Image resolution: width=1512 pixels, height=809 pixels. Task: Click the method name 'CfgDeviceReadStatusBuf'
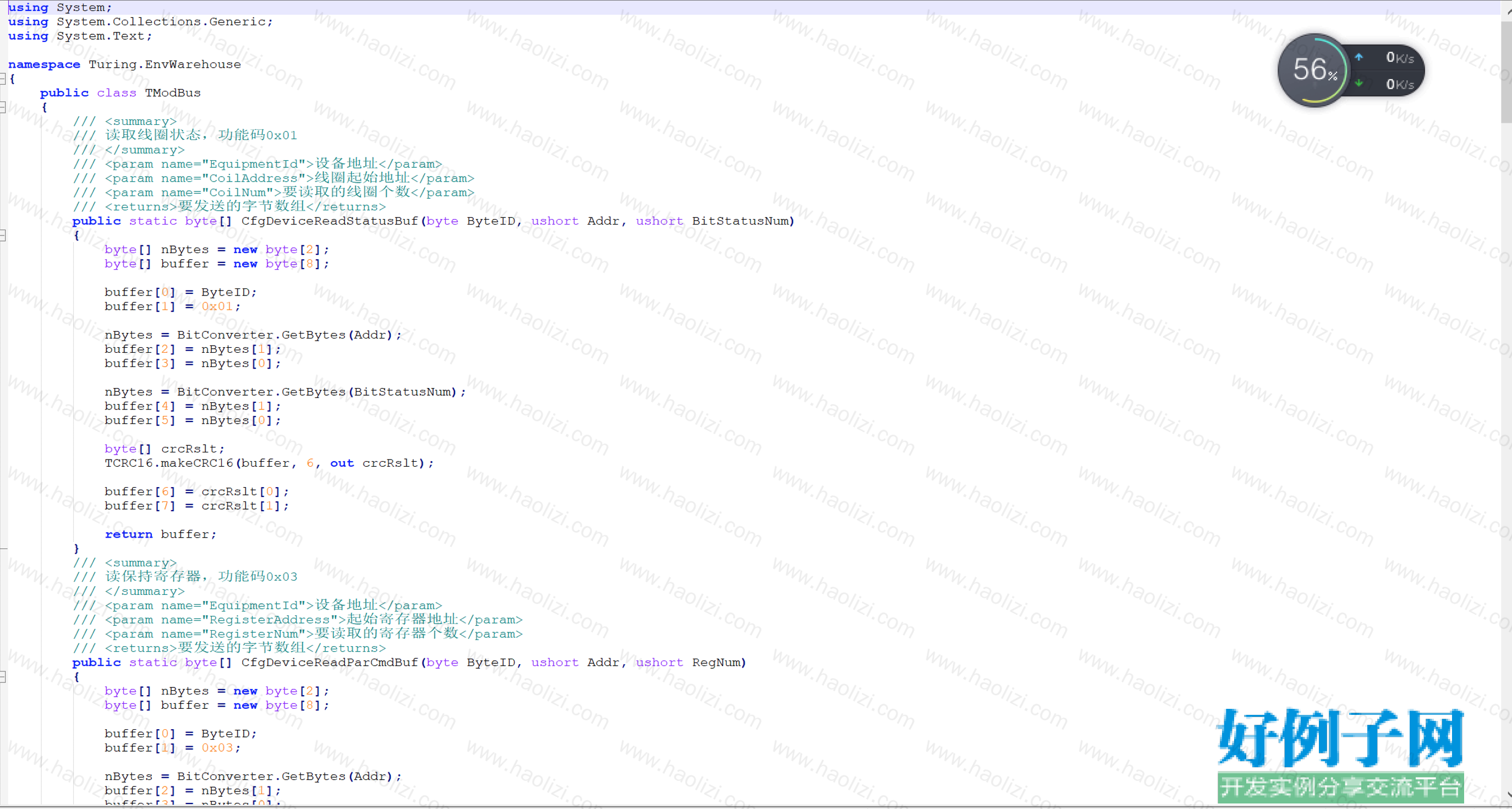(329, 221)
